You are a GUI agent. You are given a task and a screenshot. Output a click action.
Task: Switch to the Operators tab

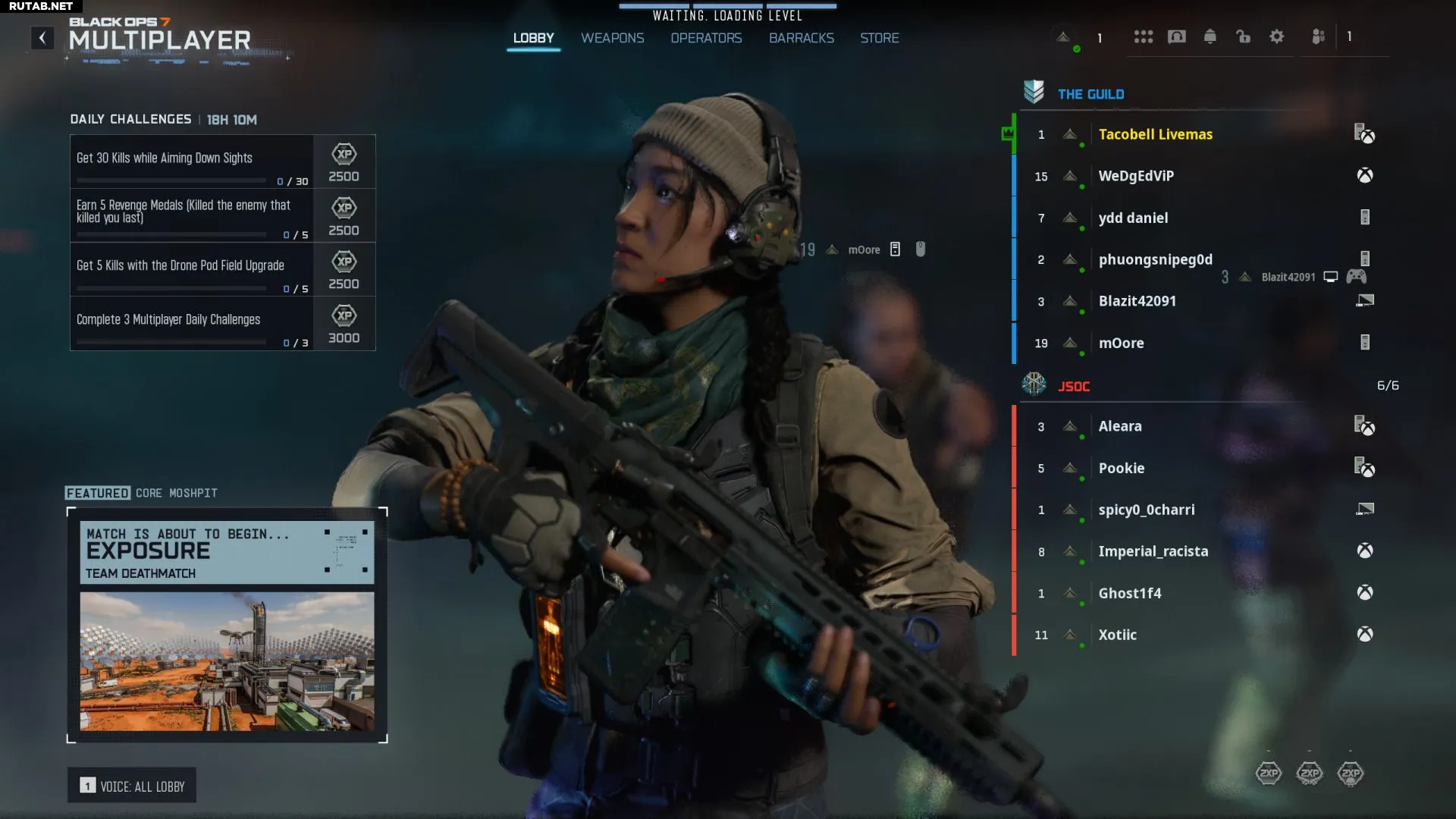click(706, 38)
